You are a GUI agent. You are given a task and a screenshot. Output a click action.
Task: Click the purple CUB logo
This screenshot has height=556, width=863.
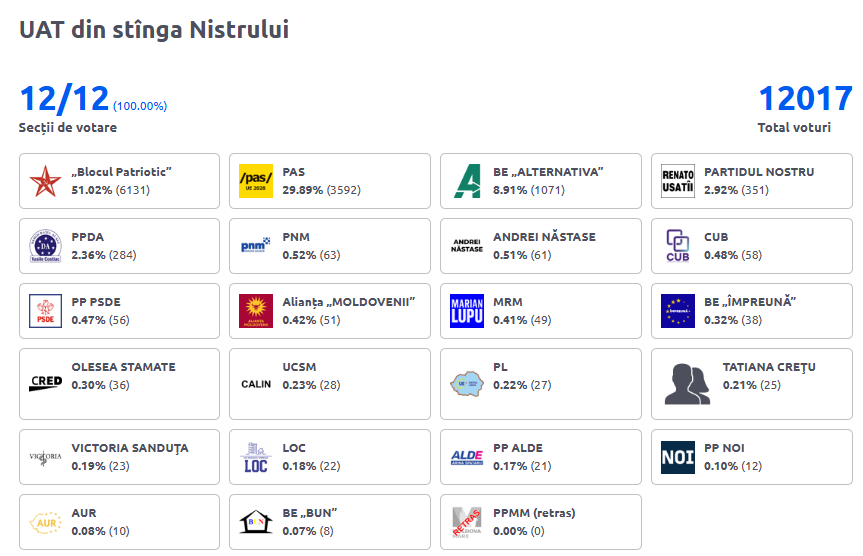pos(678,246)
